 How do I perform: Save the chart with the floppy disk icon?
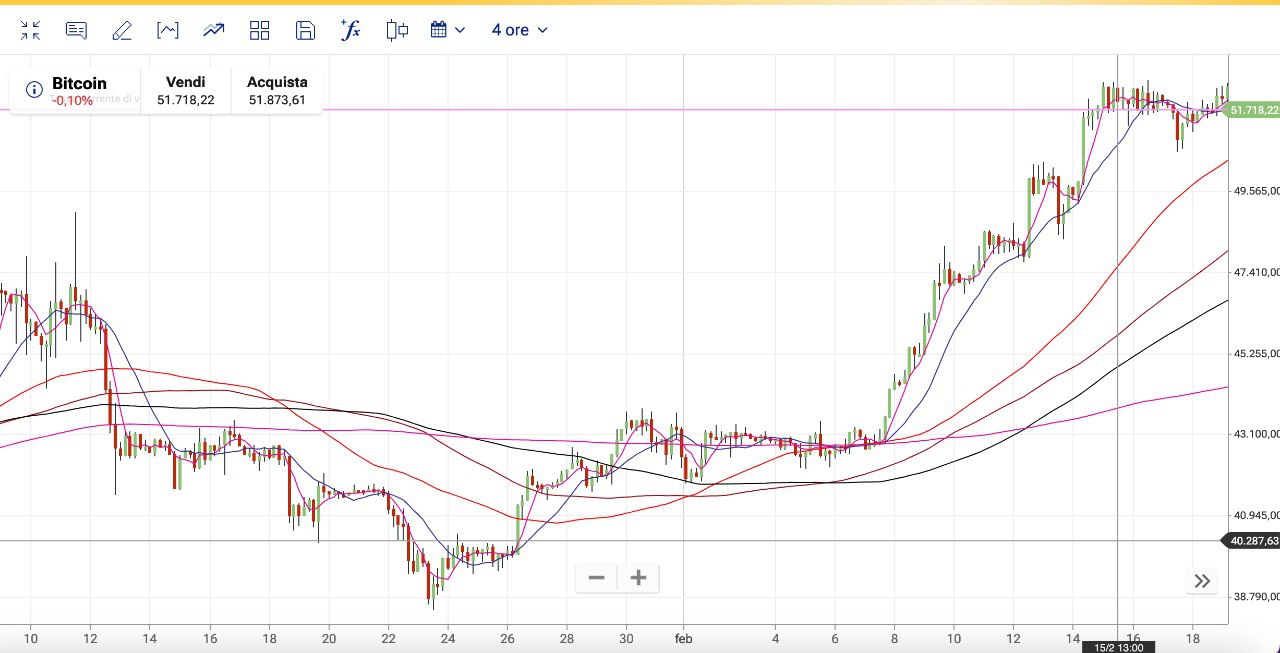305,30
